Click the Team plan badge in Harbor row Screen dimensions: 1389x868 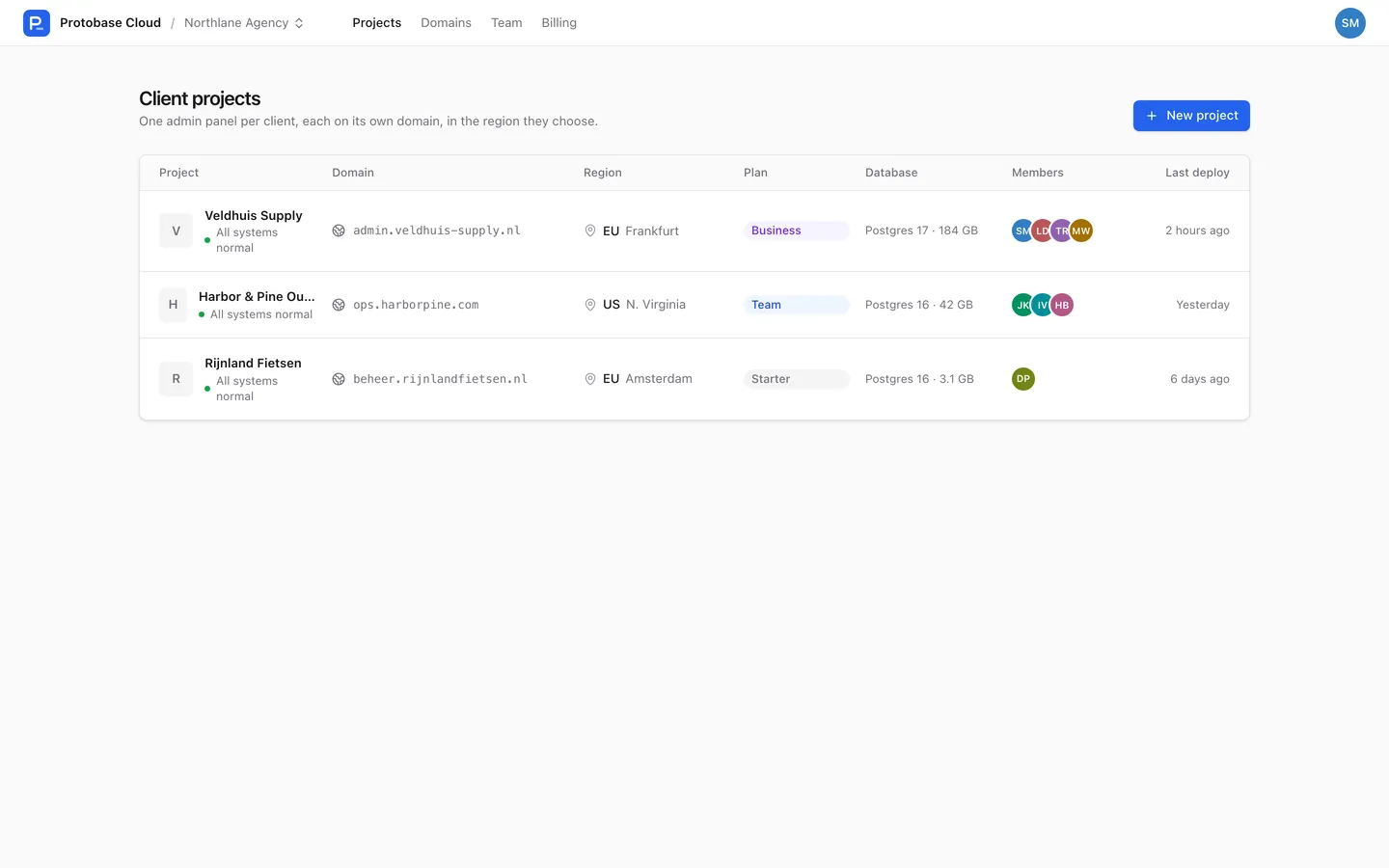click(797, 305)
